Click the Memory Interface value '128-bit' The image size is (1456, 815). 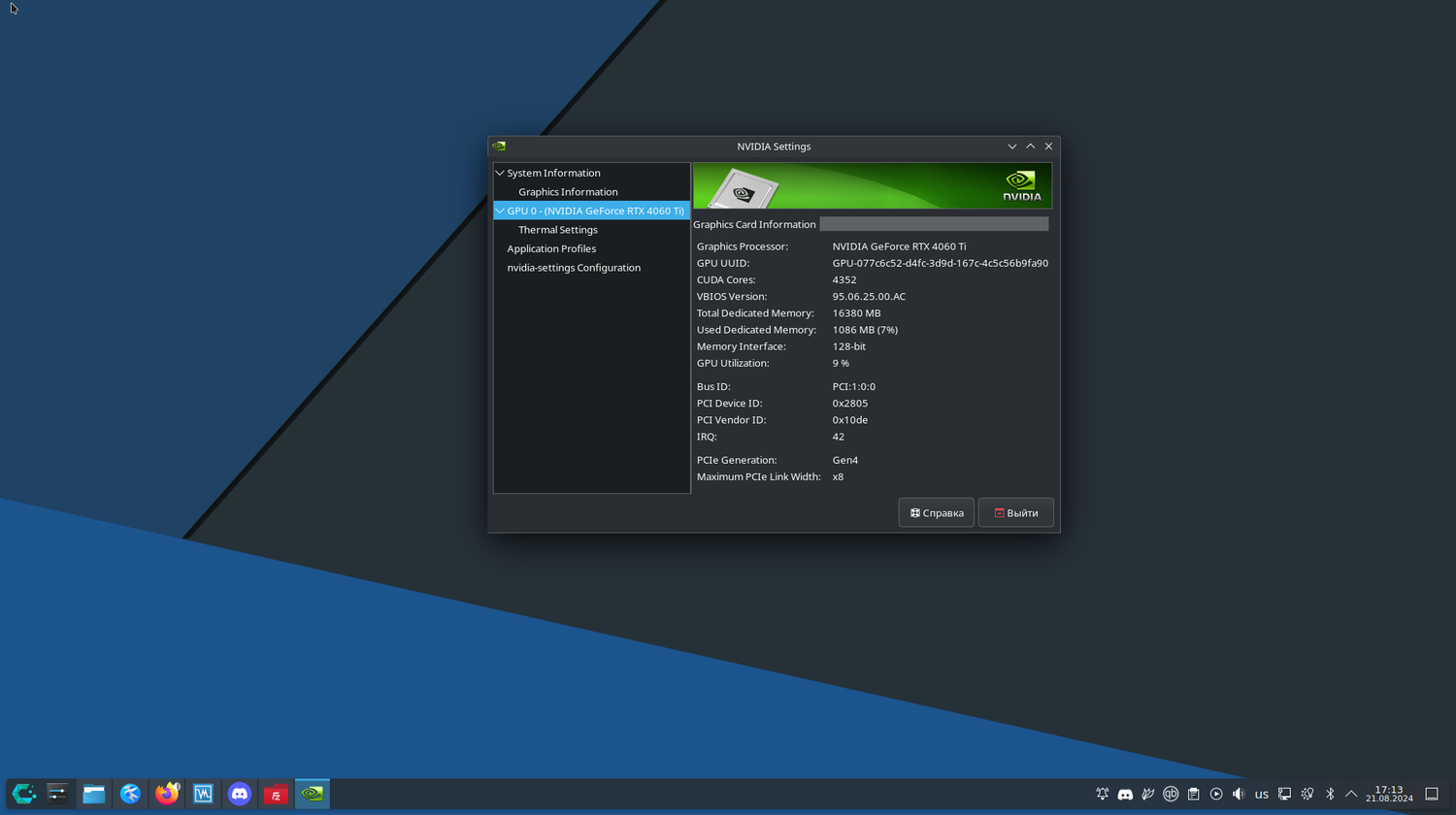coord(849,346)
